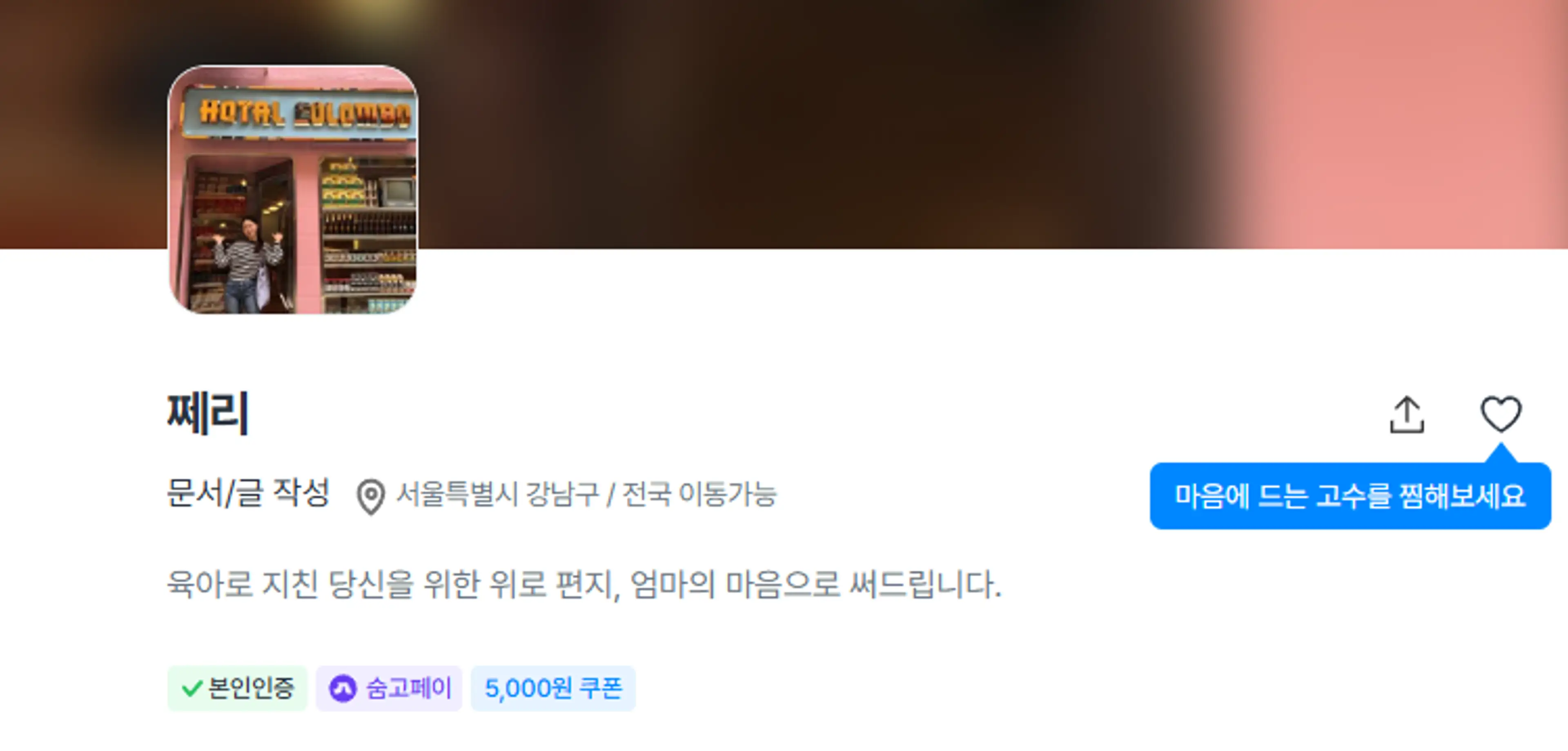The width and height of the screenshot is (1568, 751).
Task: Click the location pin icon
Action: (370, 496)
